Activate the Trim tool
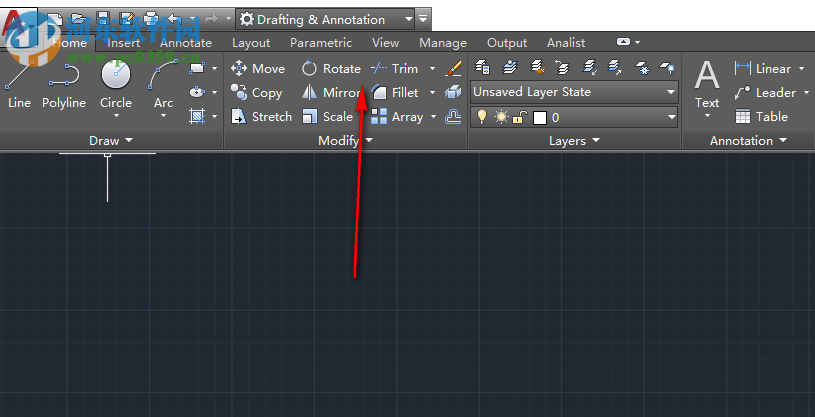The width and height of the screenshot is (815, 417). pyautogui.click(x=395, y=69)
